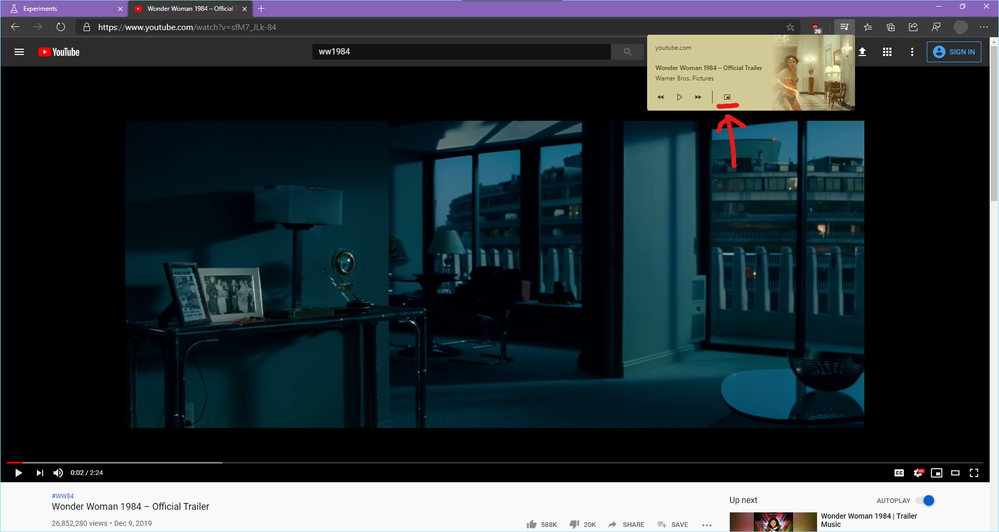999x532 pixels.
Task: Enter picture-in-picture from media popup
Action: [x=727, y=97]
